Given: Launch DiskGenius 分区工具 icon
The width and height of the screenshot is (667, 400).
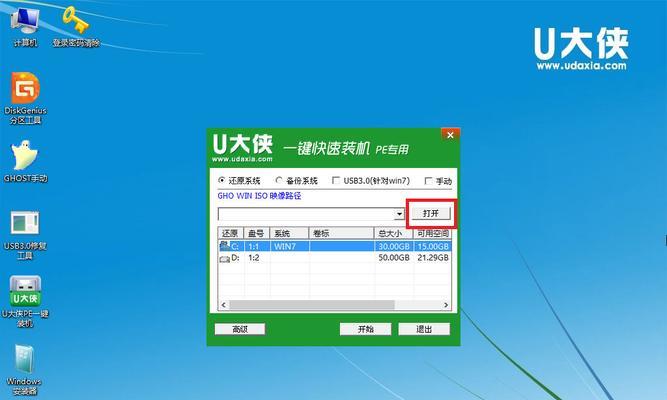Looking at the screenshot, I should (25, 98).
